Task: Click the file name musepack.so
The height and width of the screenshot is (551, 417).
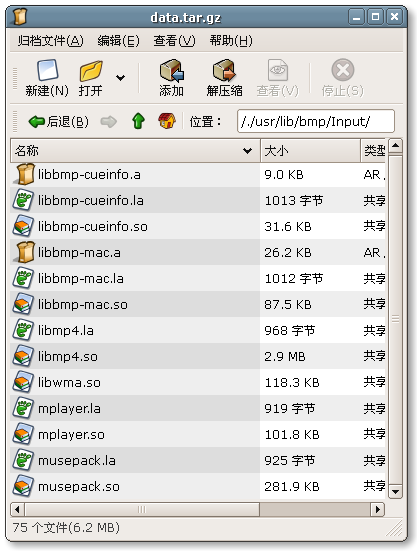Action: [79, 487]
